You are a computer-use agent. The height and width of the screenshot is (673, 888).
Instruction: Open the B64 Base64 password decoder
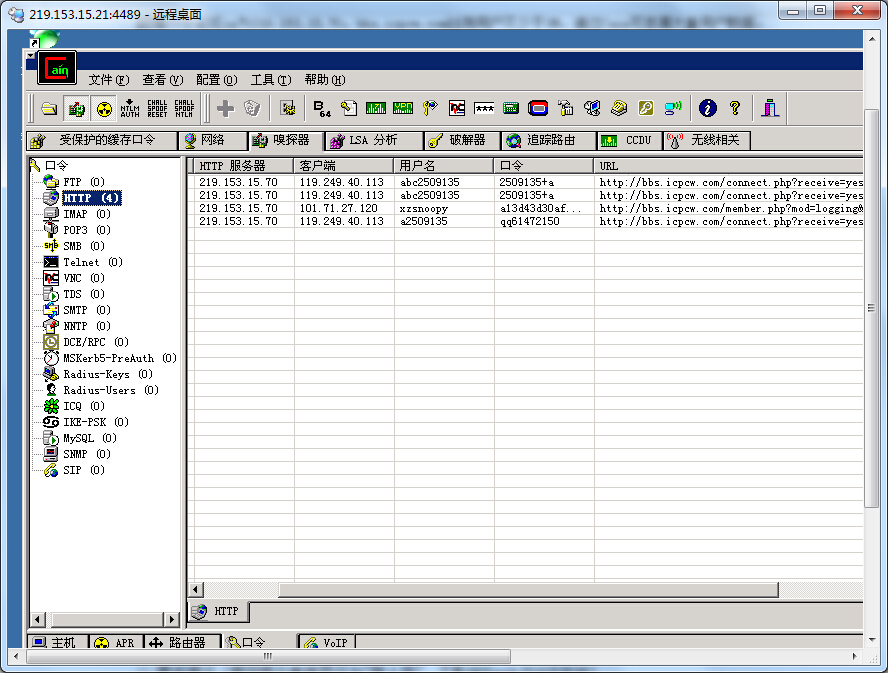[322, 108]
